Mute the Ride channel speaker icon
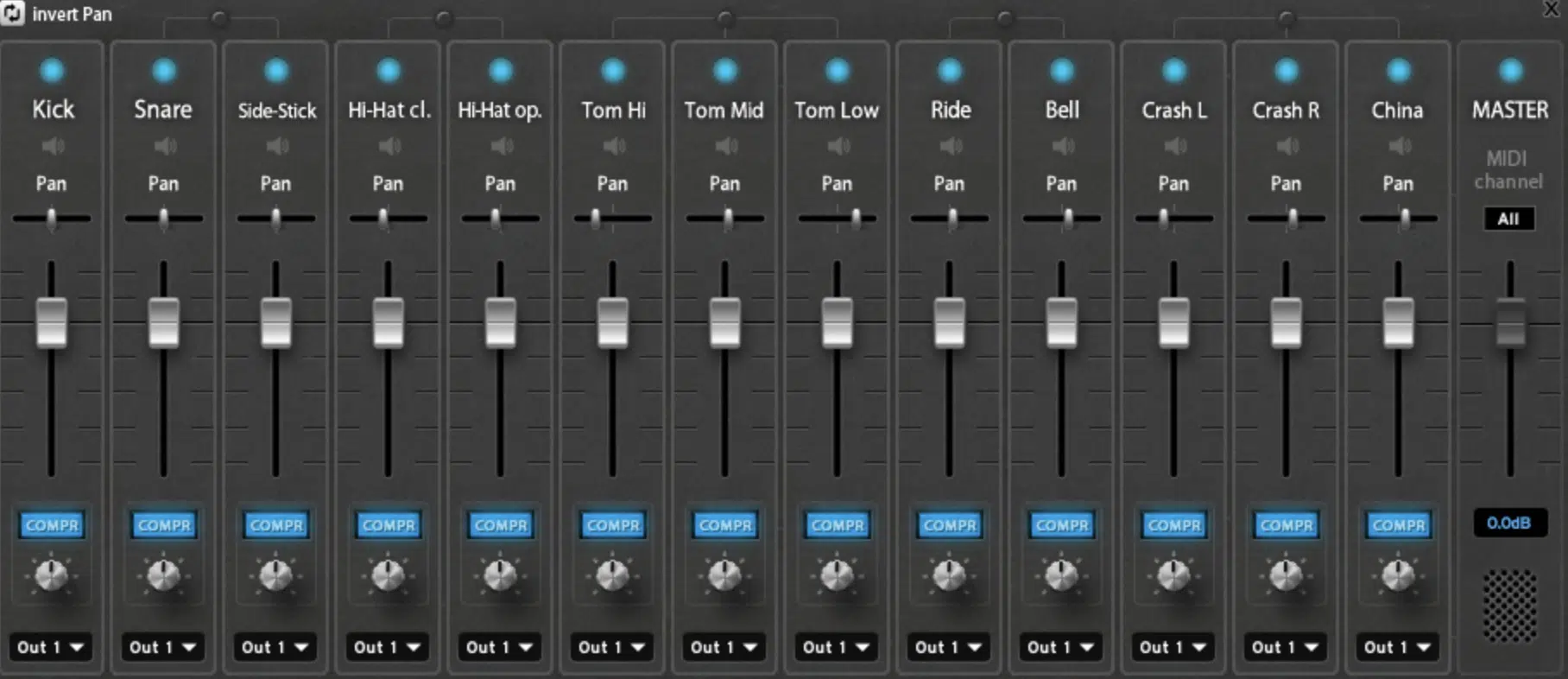 click(950, 146)
